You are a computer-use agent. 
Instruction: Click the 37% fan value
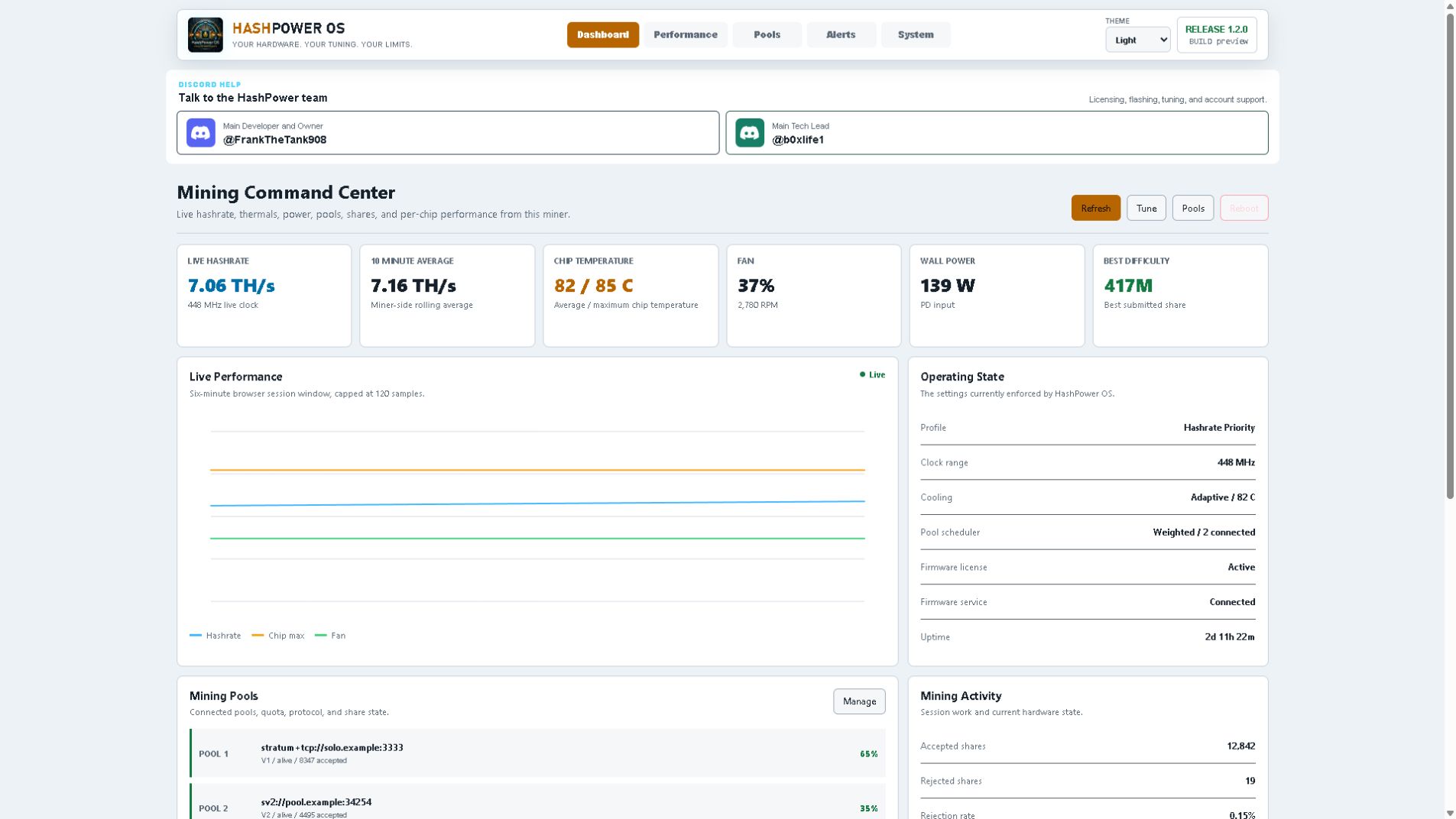tap(756, 286)
